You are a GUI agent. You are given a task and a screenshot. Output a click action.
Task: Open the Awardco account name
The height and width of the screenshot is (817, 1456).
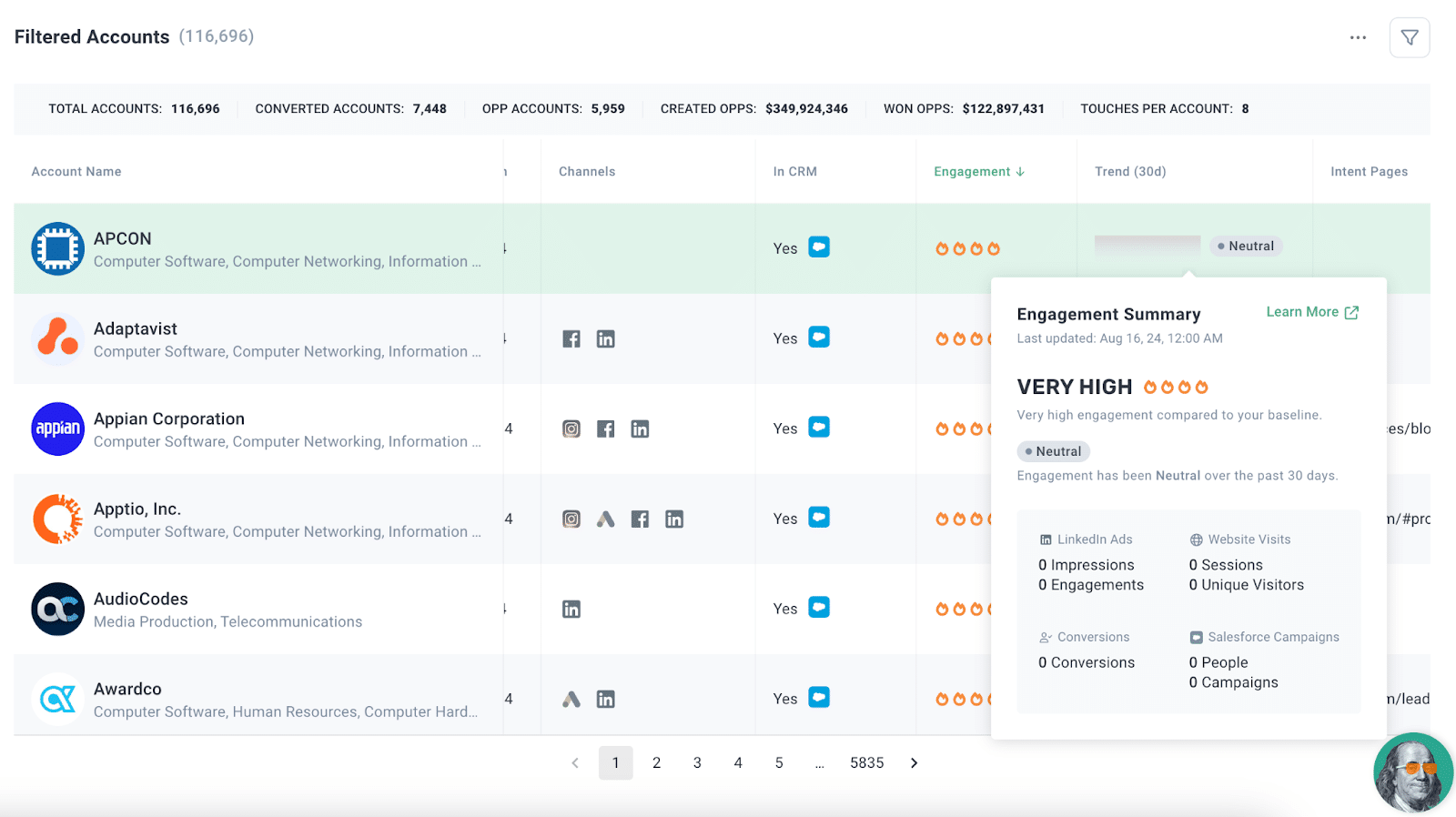point(127,689)
